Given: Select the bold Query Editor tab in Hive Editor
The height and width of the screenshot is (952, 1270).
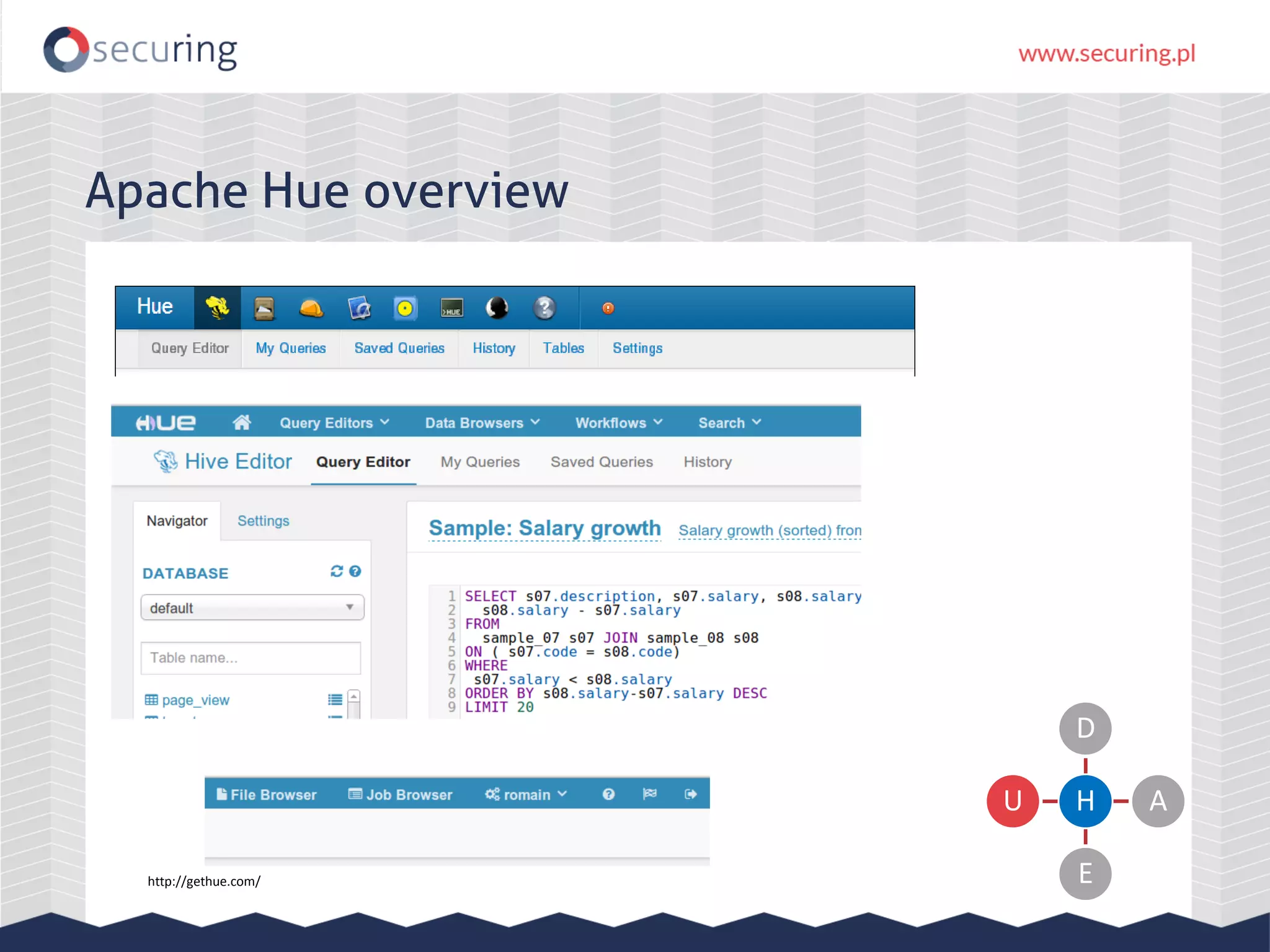Looking at the screenshot, I should pyautogui.click(x=363, y=462).
